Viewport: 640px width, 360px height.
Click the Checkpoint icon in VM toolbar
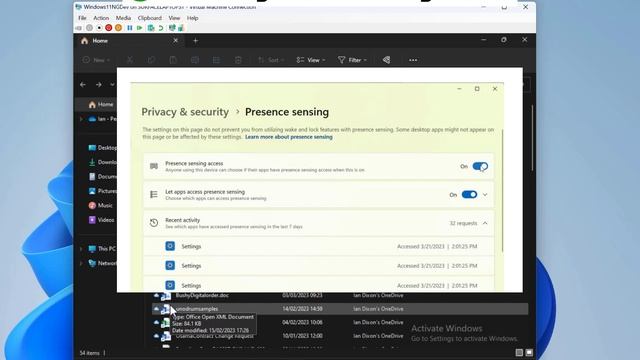coord(151,28)
